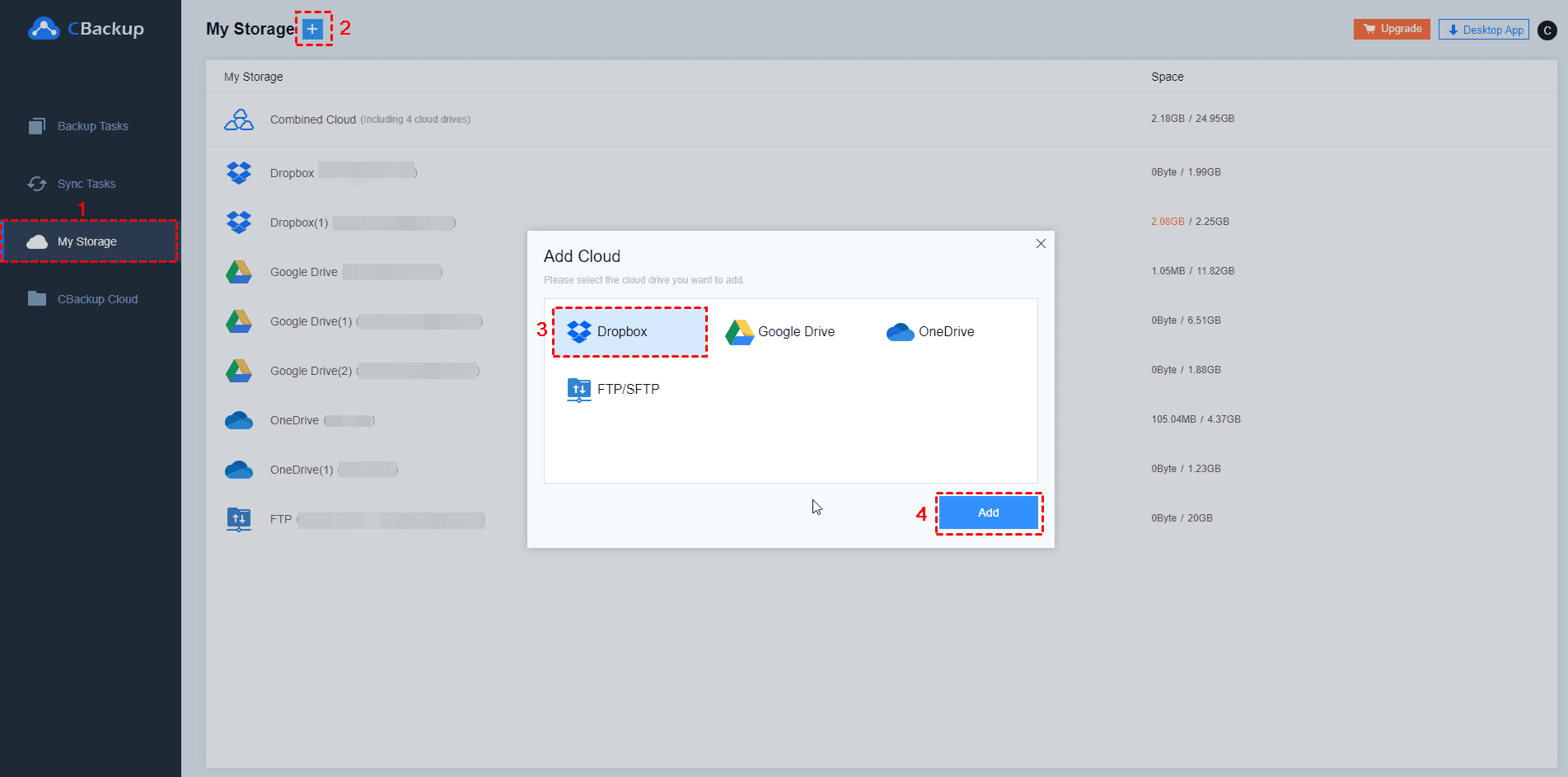Open the account avatar menu
The width and height of the screenshot is (1568, 777).
tap(1547, 30)
